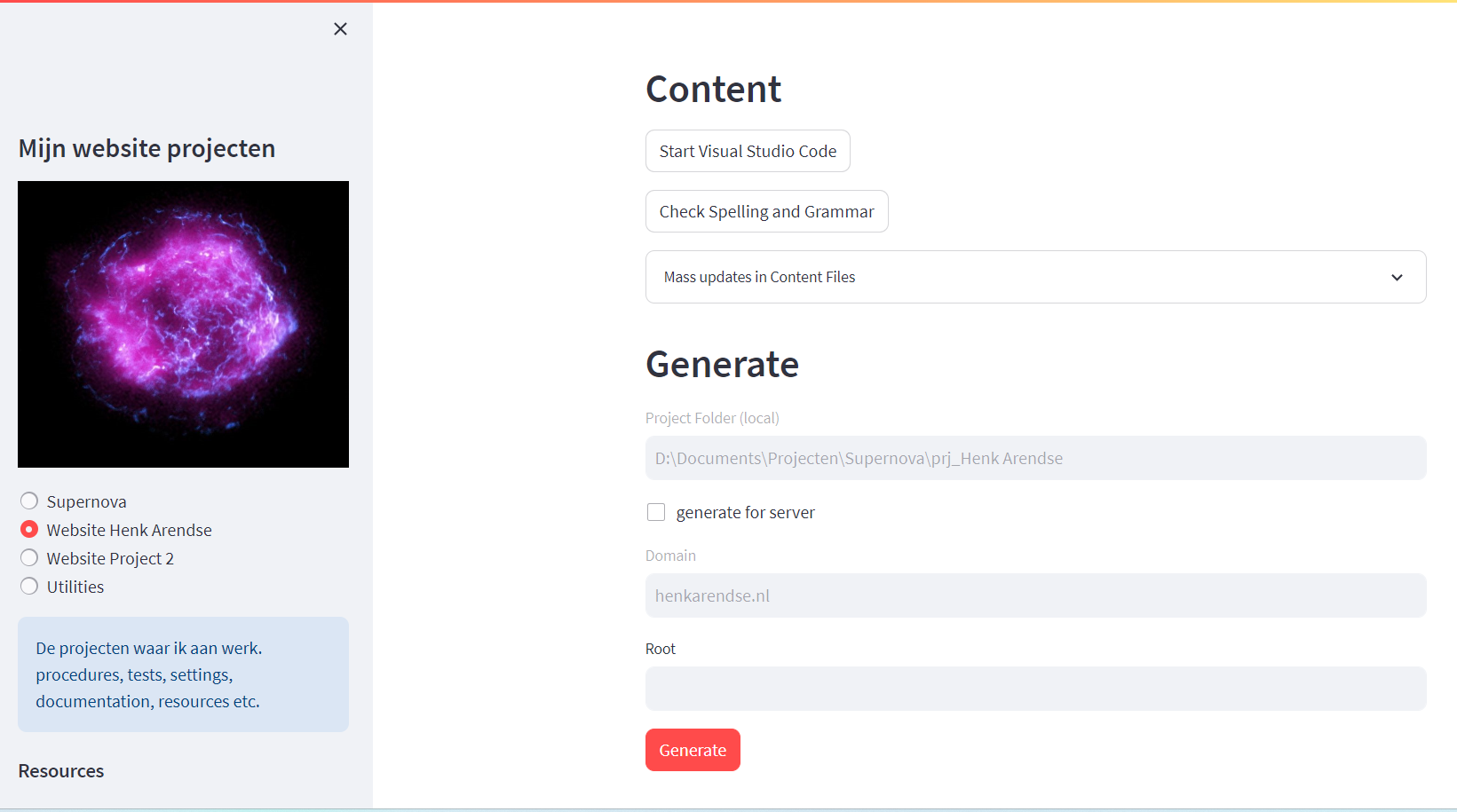
Task: Choose the Utilities project
Action: [28, 586]
